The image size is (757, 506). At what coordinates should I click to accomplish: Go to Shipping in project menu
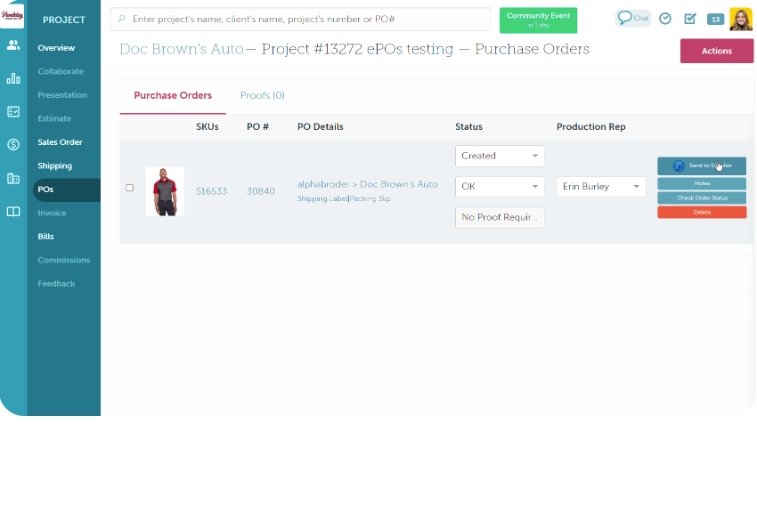(55, 166)
